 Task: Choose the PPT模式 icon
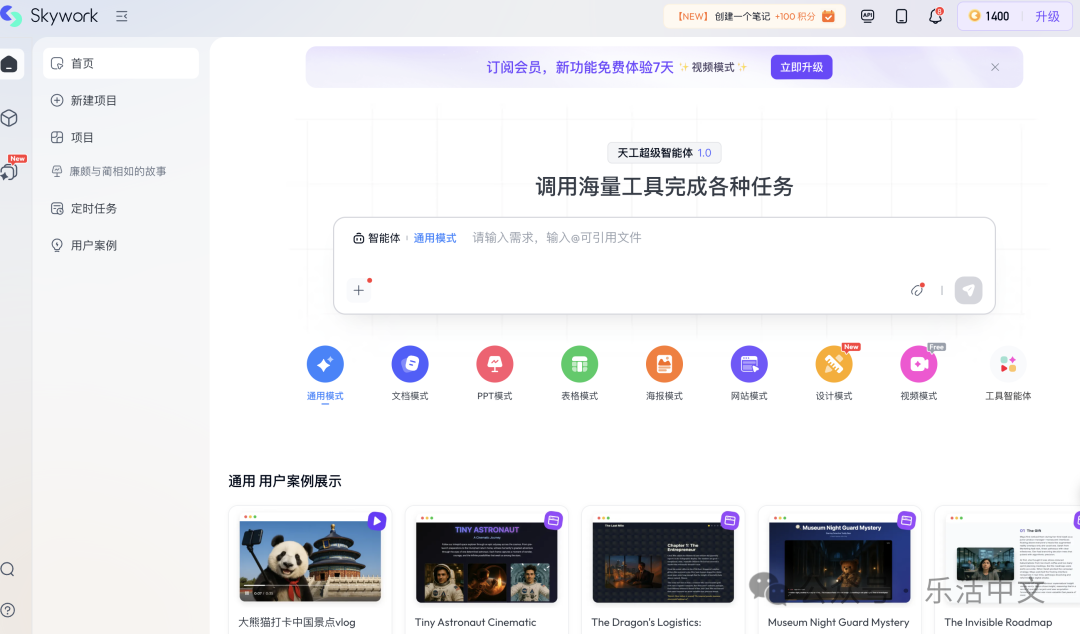click(x=495, y=364)
